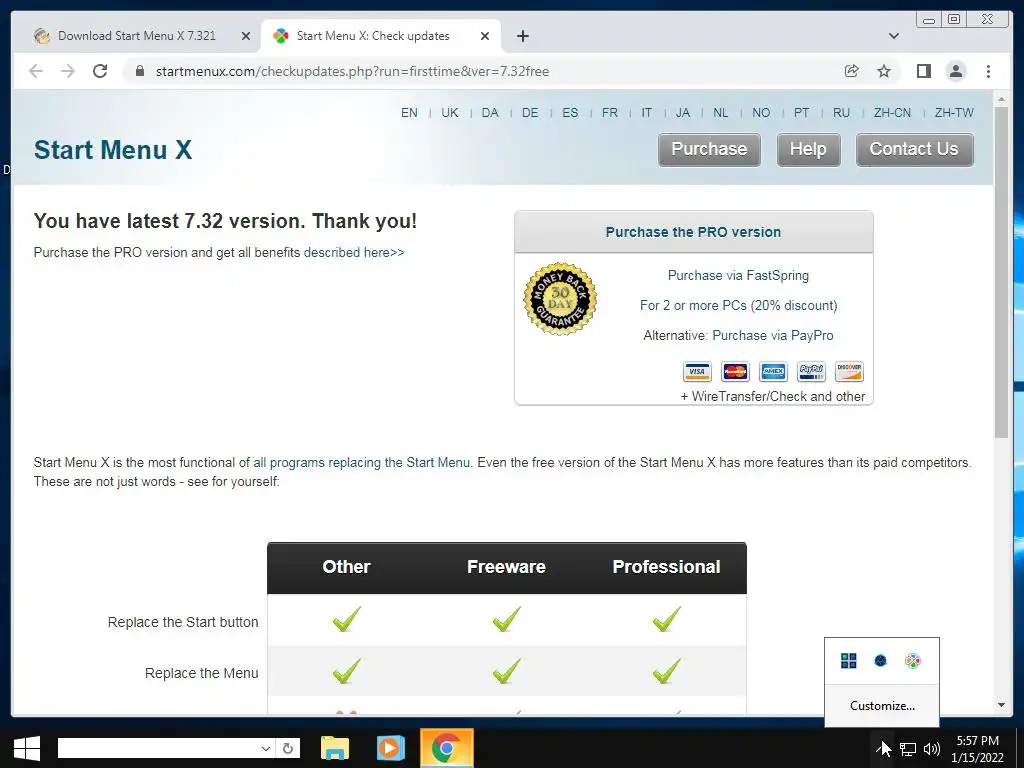Click the Professional column header
Viewport: 1024px width, 768px height.
tap(666, 567)
